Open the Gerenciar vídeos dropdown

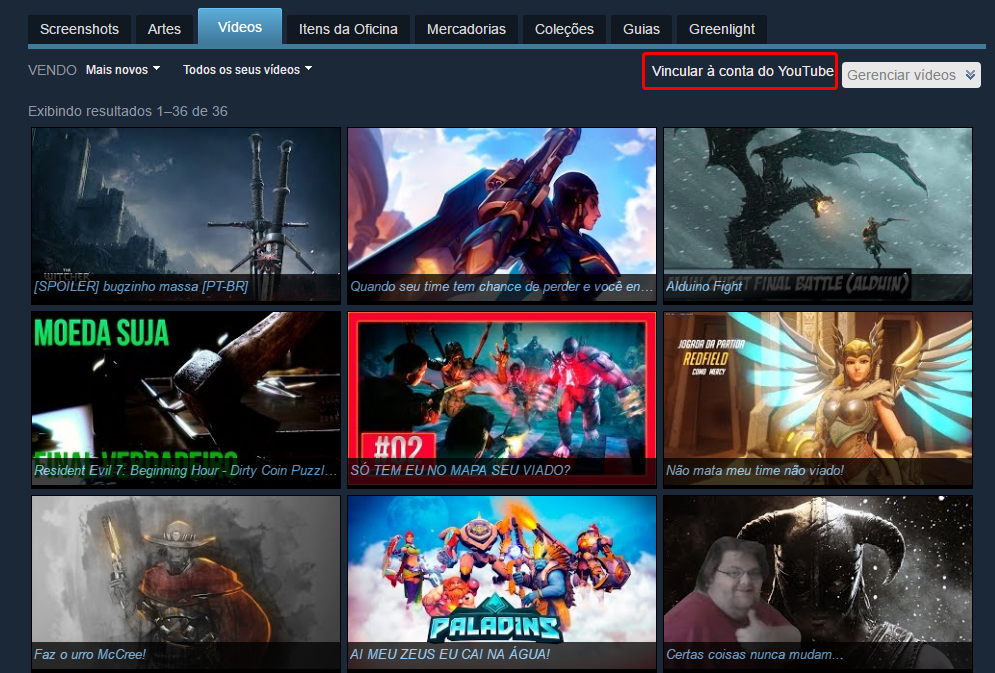coord(911,75)
